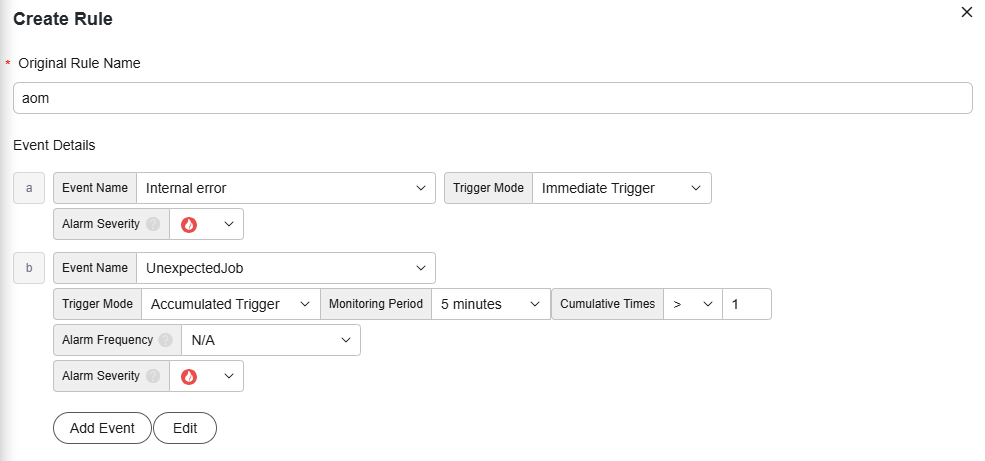985x461 pixels.
Task: Open the Immediate Trigger mode dropdown
Action: click(x=622, y=188)
